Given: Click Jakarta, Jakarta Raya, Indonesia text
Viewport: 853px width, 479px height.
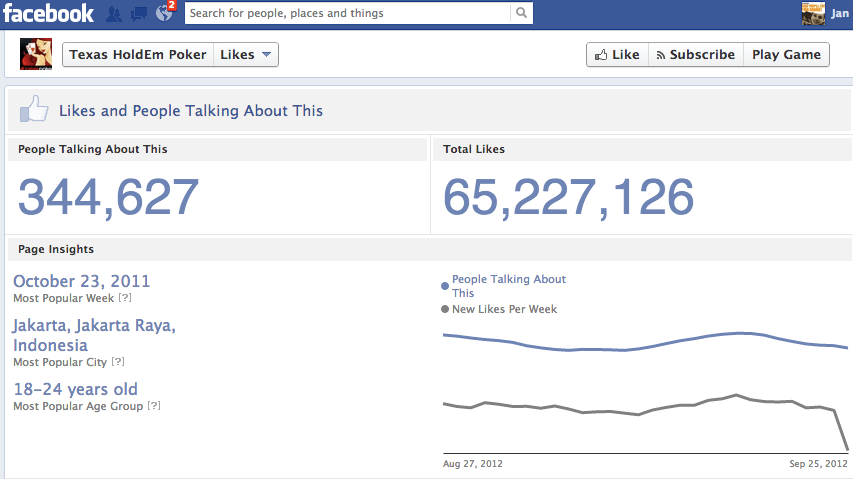Looking at the screenshot, I should click(94, 335).
